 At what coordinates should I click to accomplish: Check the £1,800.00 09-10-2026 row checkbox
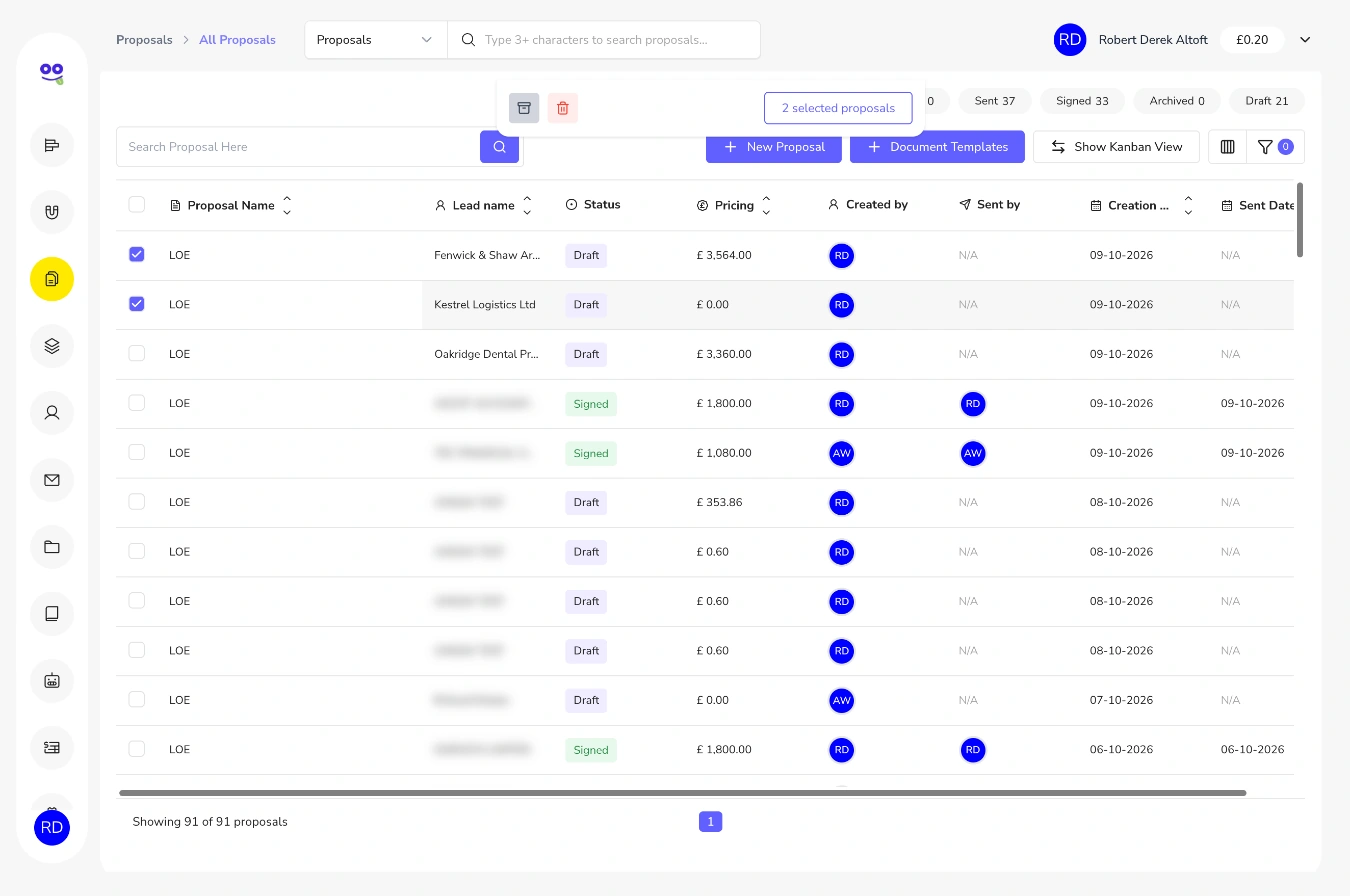(x=137, y=403)
